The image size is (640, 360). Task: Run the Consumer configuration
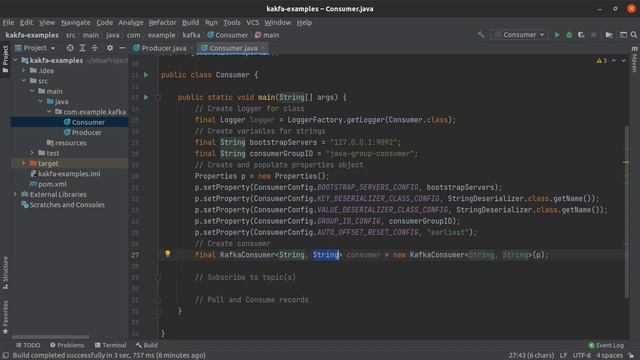pyautogui.click(x=557, y=35)
